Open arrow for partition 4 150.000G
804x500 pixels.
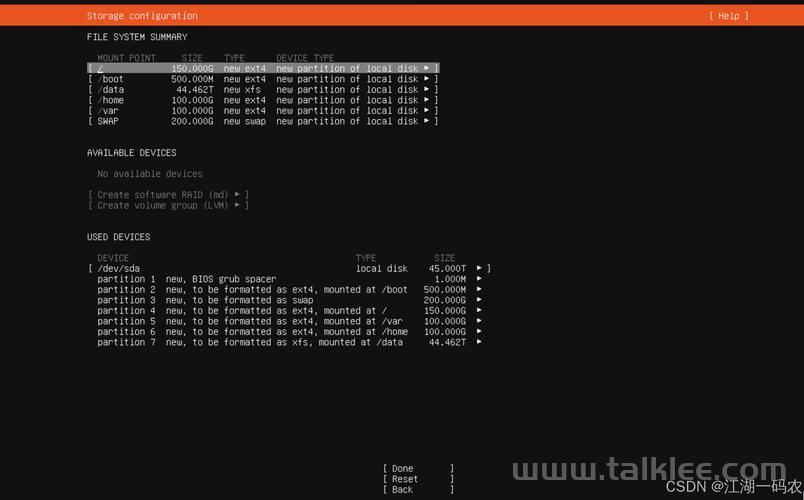pos(479,310)
